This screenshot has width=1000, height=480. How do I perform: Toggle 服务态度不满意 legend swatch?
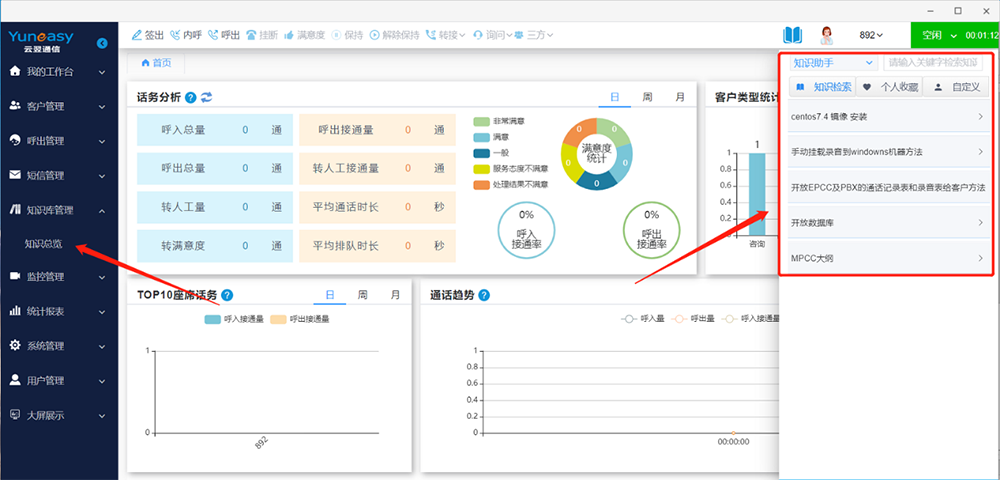pyautogui.click(x=482, y=169)
